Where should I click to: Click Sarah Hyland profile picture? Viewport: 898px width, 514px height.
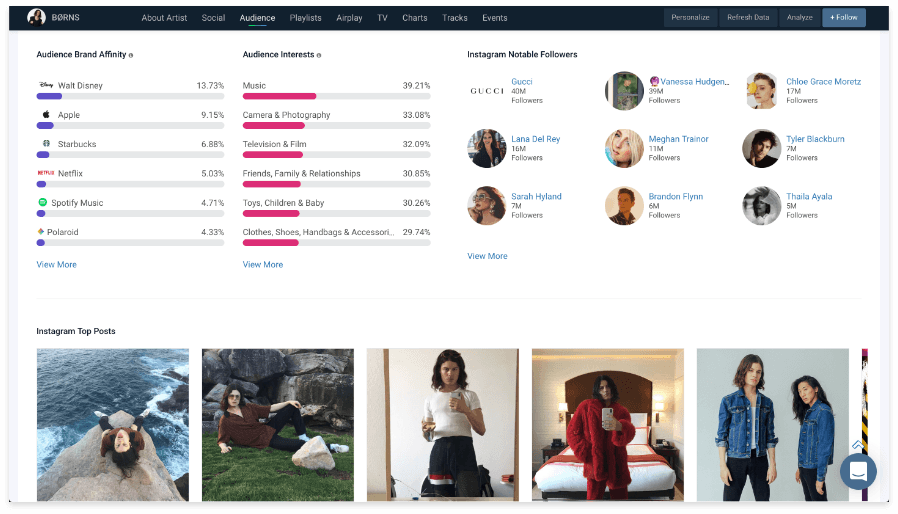coord(487,205)
